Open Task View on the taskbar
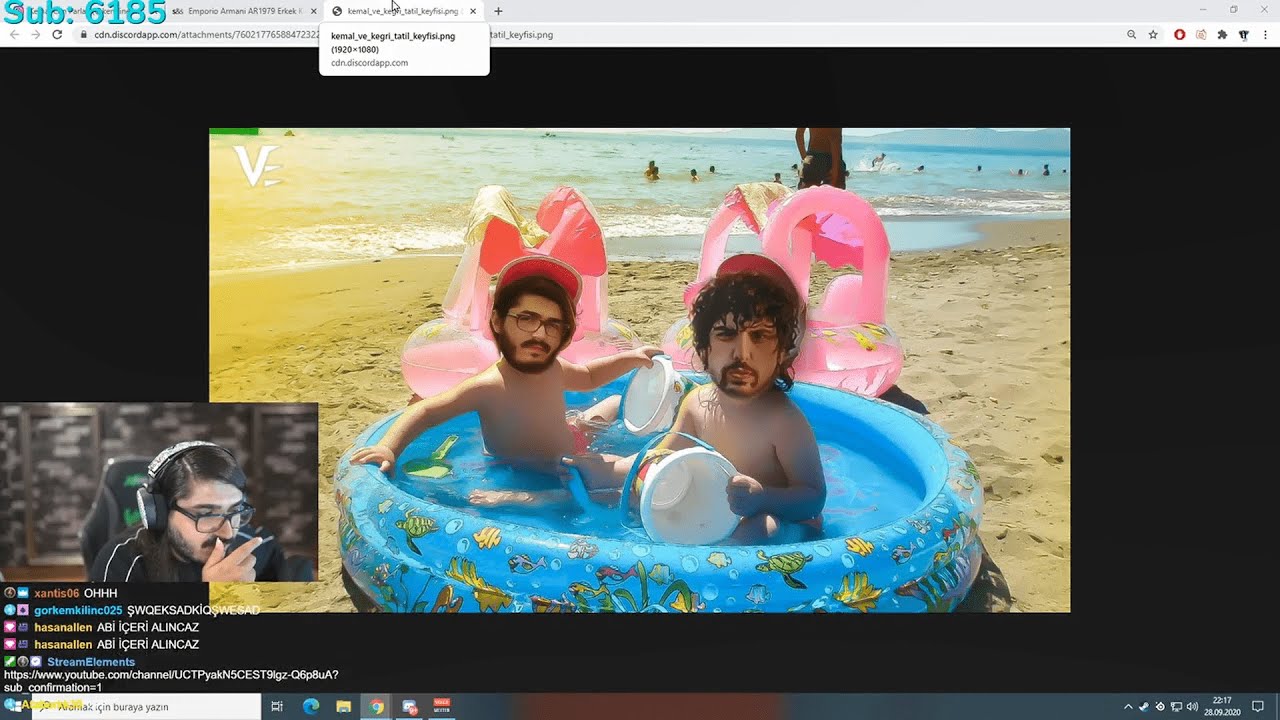 [x=277, y=707]
